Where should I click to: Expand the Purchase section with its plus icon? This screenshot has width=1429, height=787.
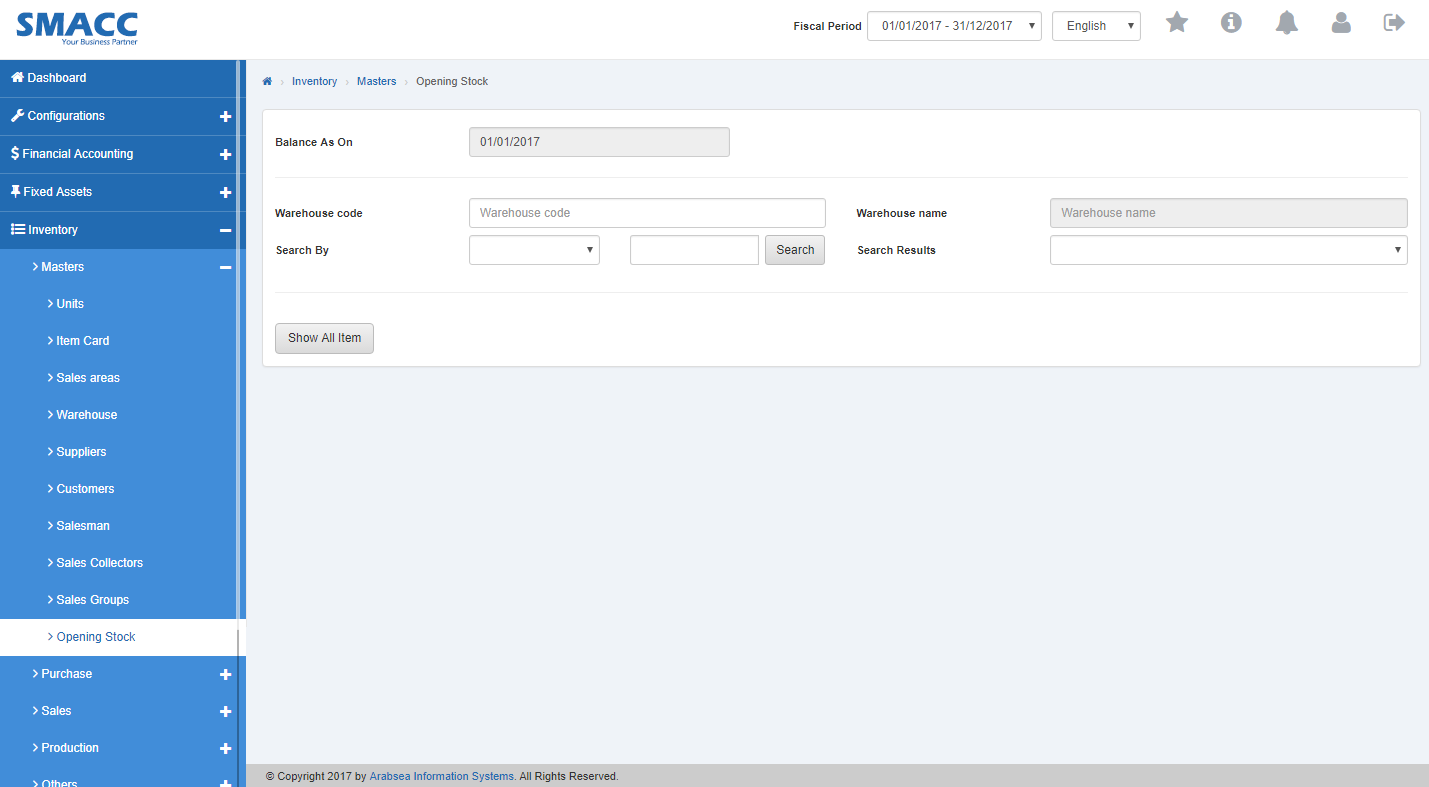tap(226, 674)
